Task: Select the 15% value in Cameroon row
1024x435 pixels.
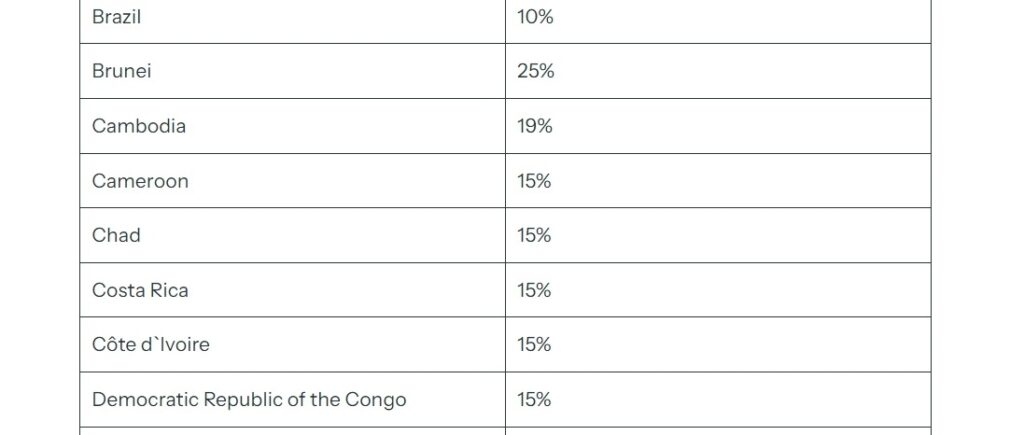Action: tap(534, 181)
